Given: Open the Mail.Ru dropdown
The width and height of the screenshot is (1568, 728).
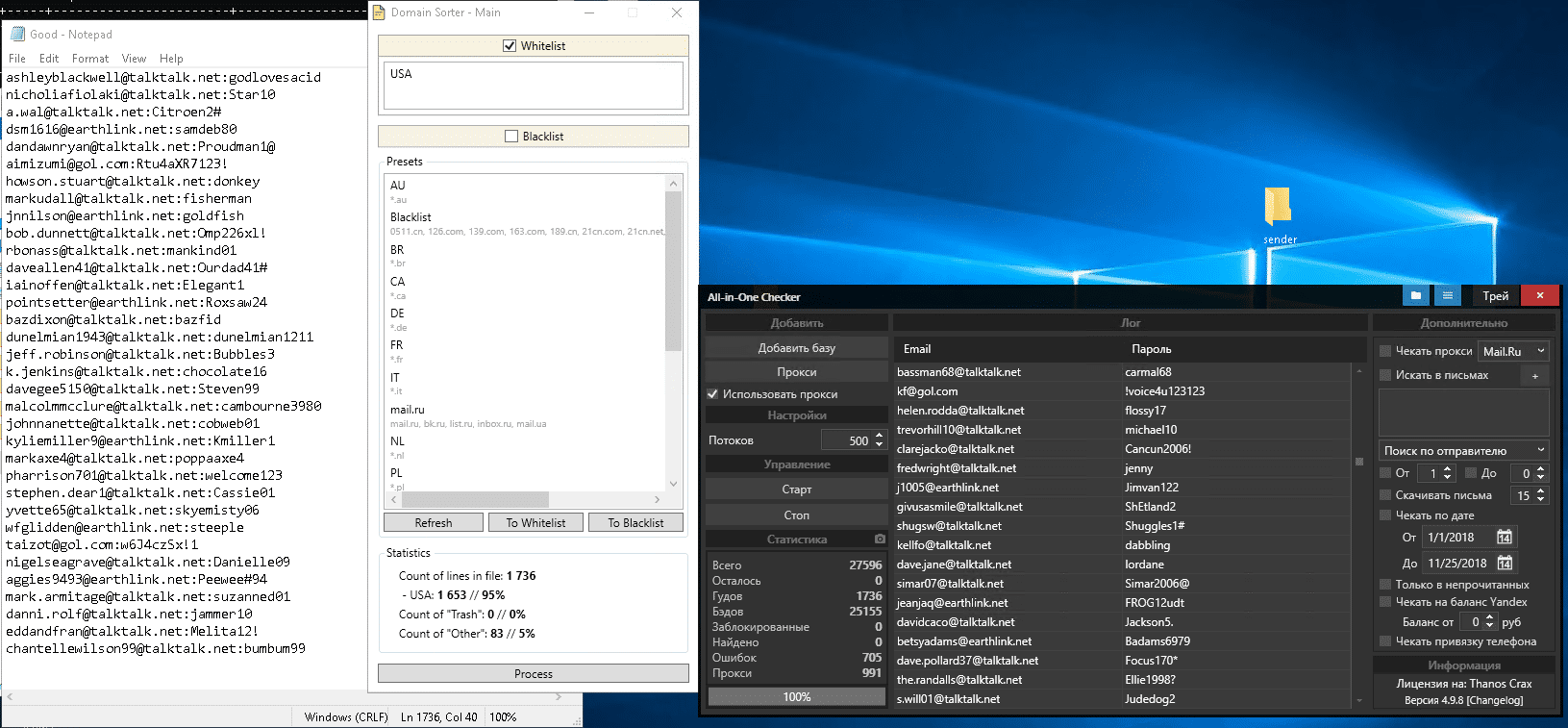Looking at the screenshot, I should 1513,351.
